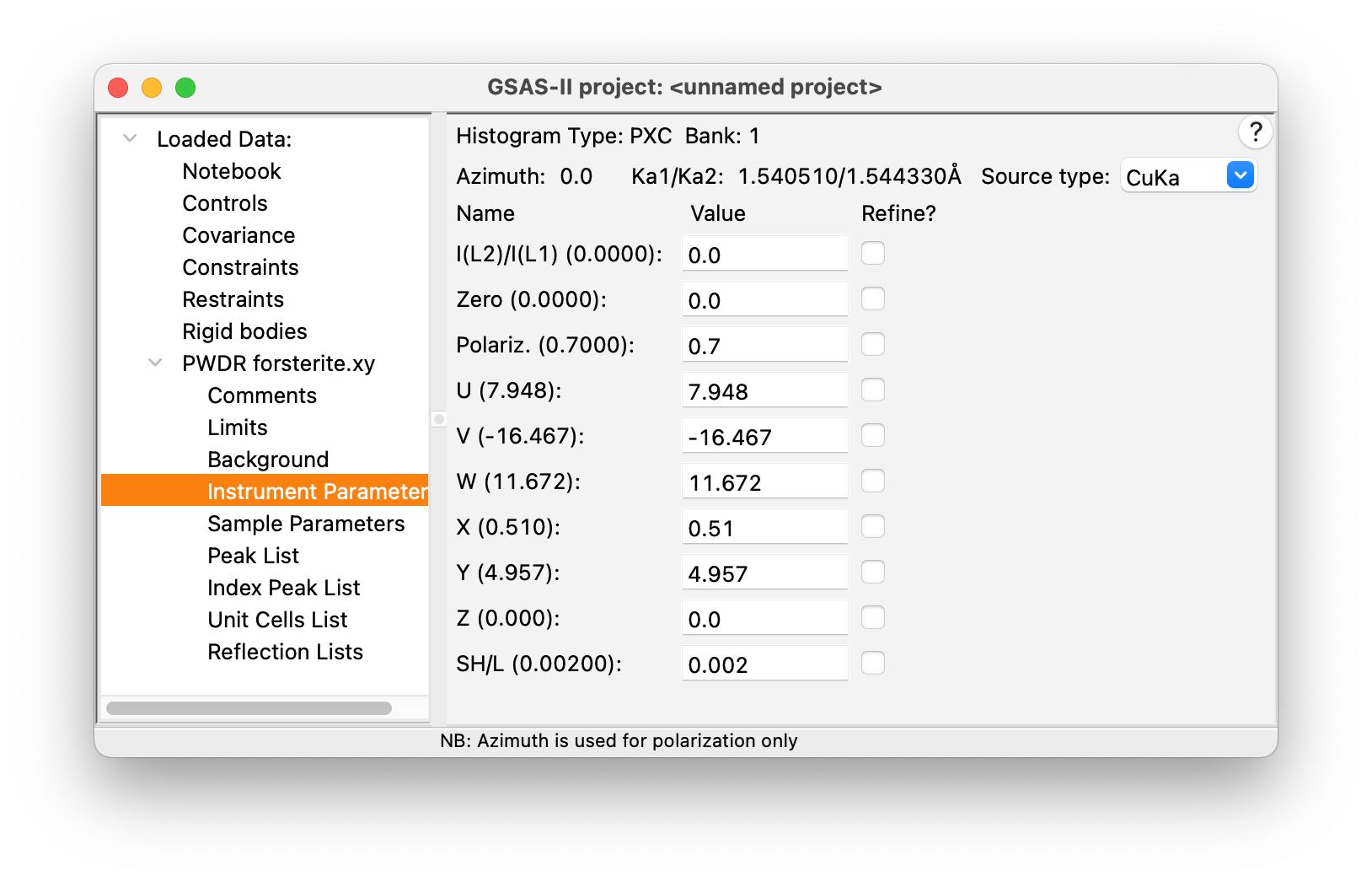Click the Y value field showing 4.957
Screen dimensions: 1372x882
(x=764, y=573)
